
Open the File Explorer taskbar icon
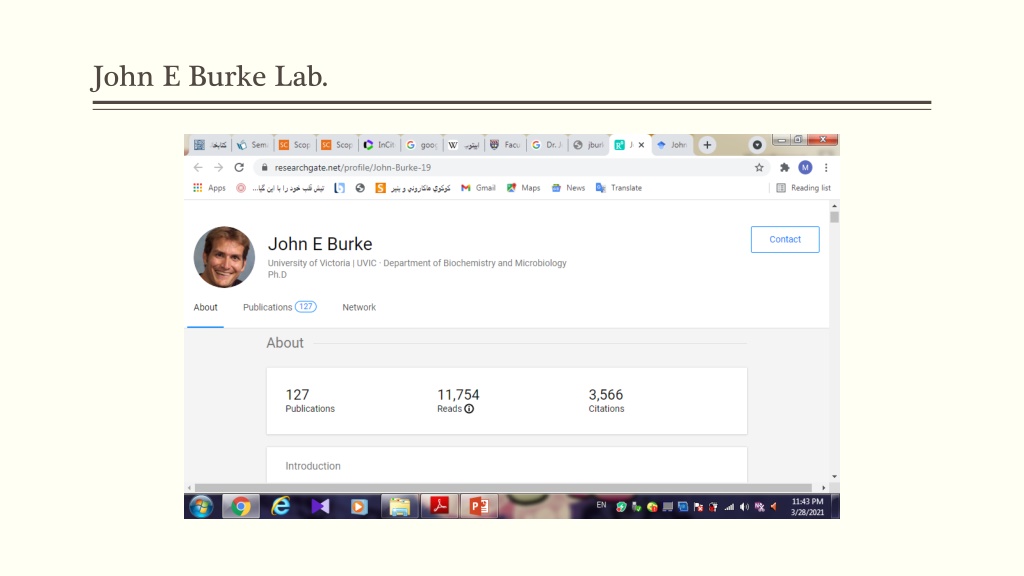[x=400, y=507]
